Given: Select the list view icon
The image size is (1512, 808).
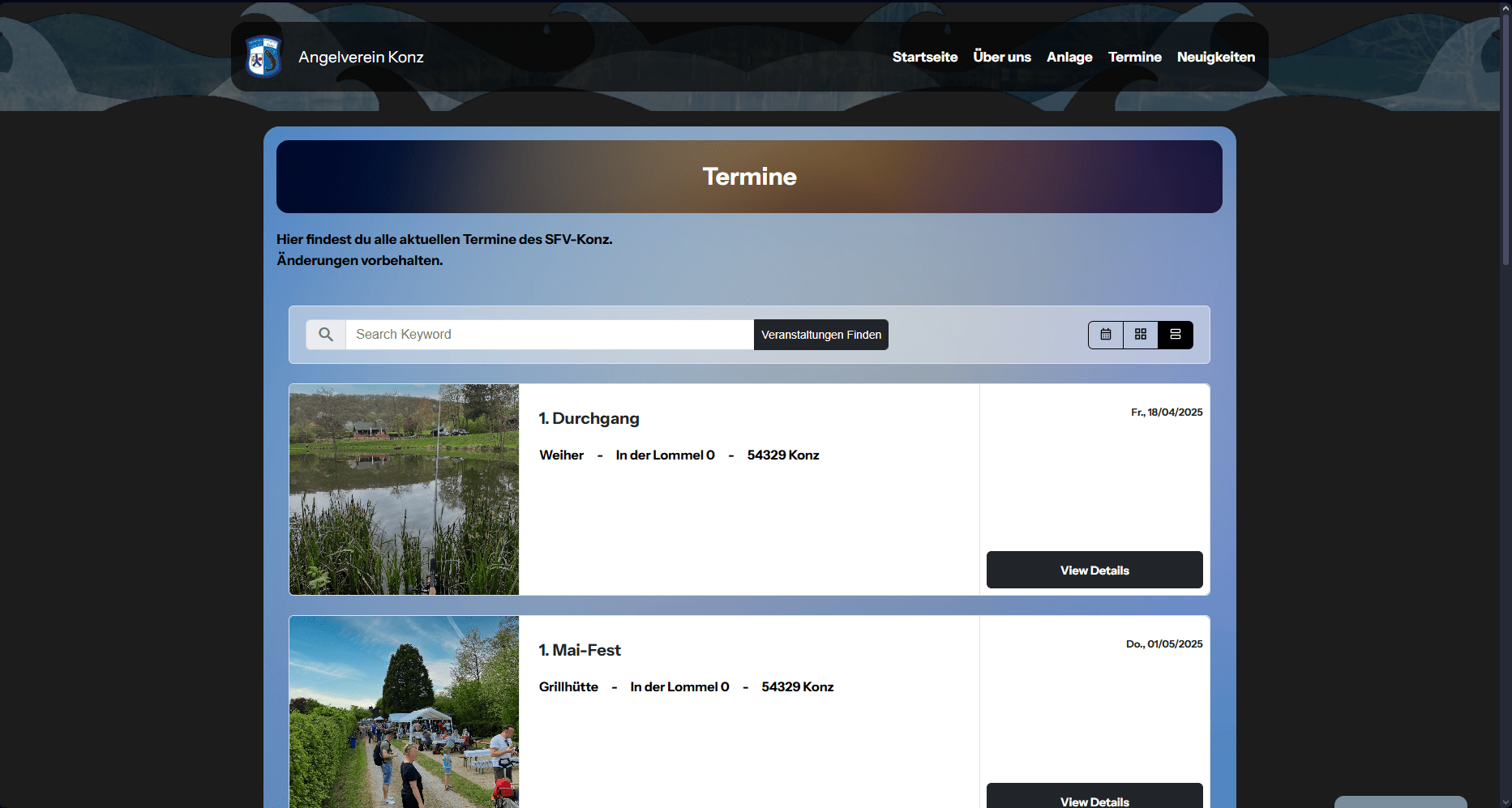Looking at the screenshot, I should 1176,335.
